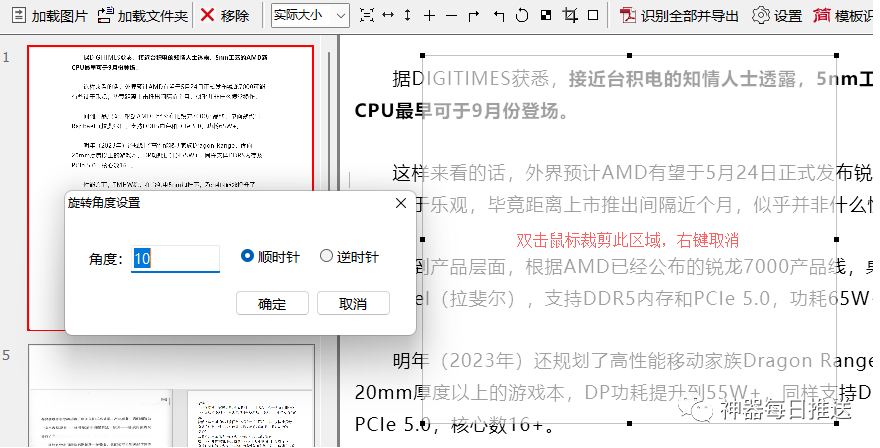Click the rotate right arrow icon
880x448 pixels.
(474, 16)
